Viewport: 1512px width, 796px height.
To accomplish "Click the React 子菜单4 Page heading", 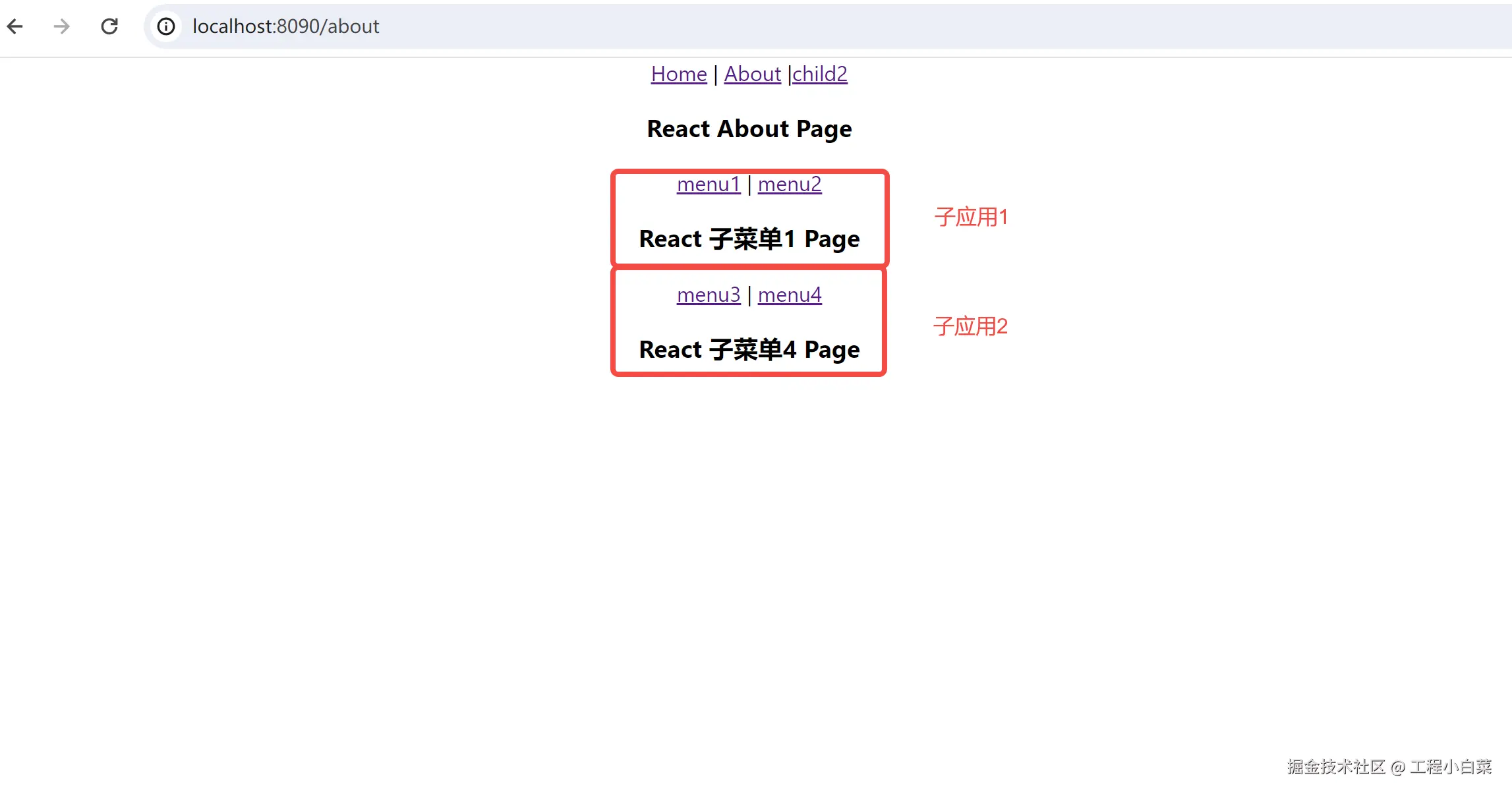I will click(749, 349).
